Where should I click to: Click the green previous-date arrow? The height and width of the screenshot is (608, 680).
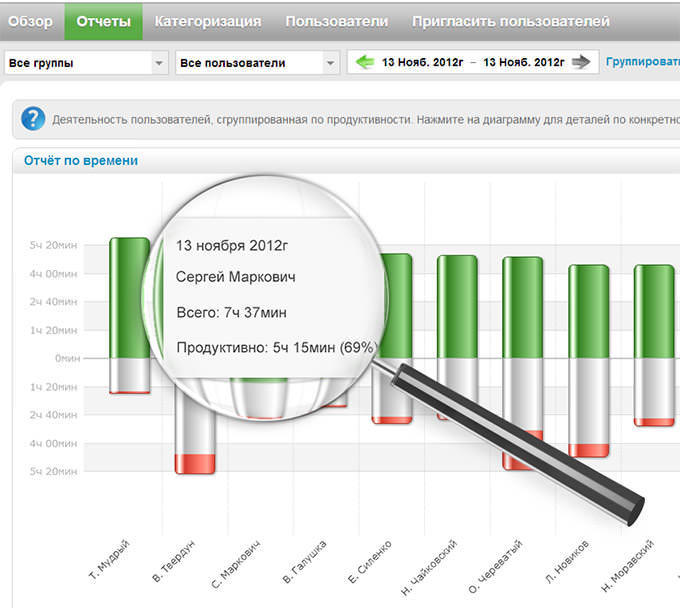[x=365, y=63]
